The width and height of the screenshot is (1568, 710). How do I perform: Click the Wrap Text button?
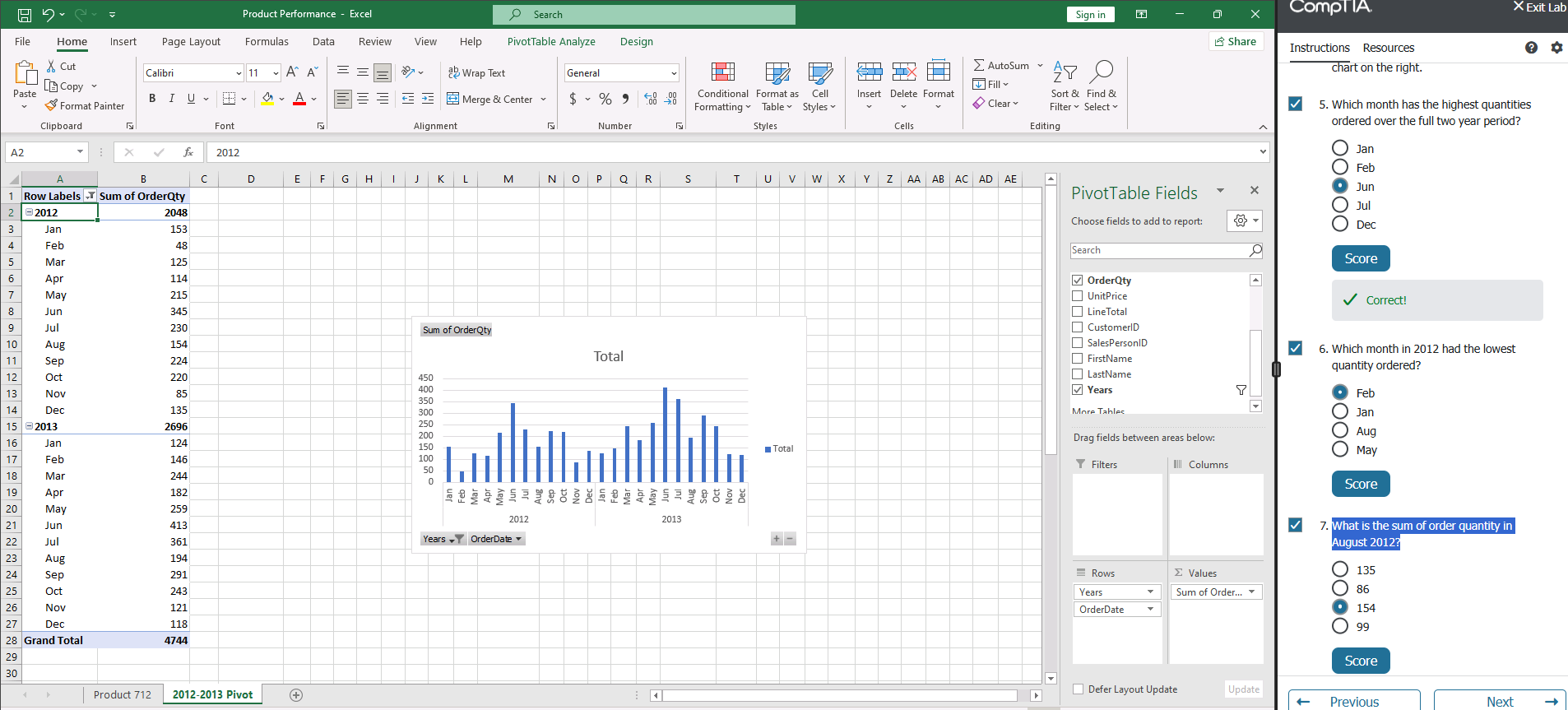click(476, 72)
